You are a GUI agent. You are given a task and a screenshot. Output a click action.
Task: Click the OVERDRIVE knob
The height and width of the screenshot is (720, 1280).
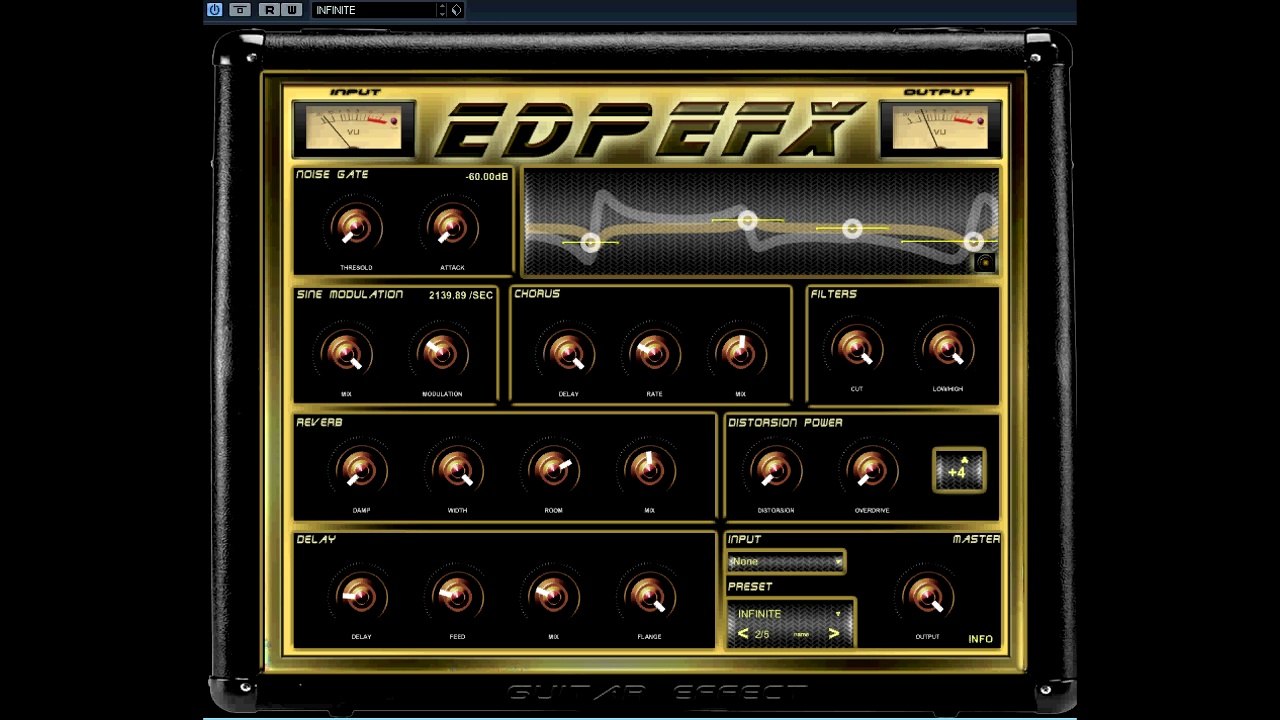871,469
